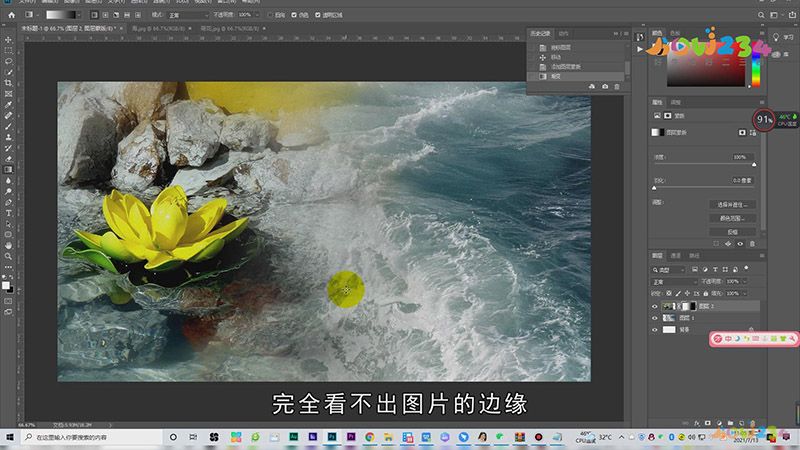Open the layer filter type dropdown
The width and height of the screenshot is (800, 450).
pos(669,269)
